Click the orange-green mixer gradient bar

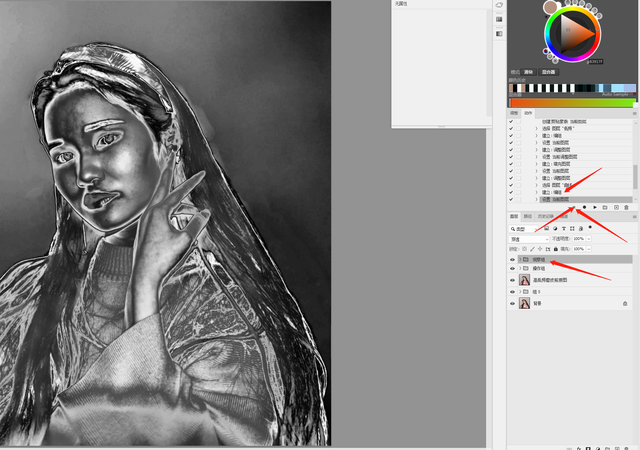coord(573,102)
